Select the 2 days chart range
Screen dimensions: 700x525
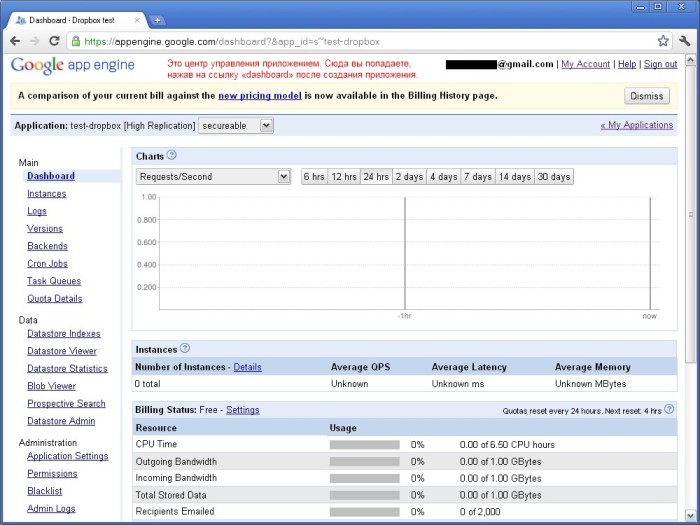[409, 177]
